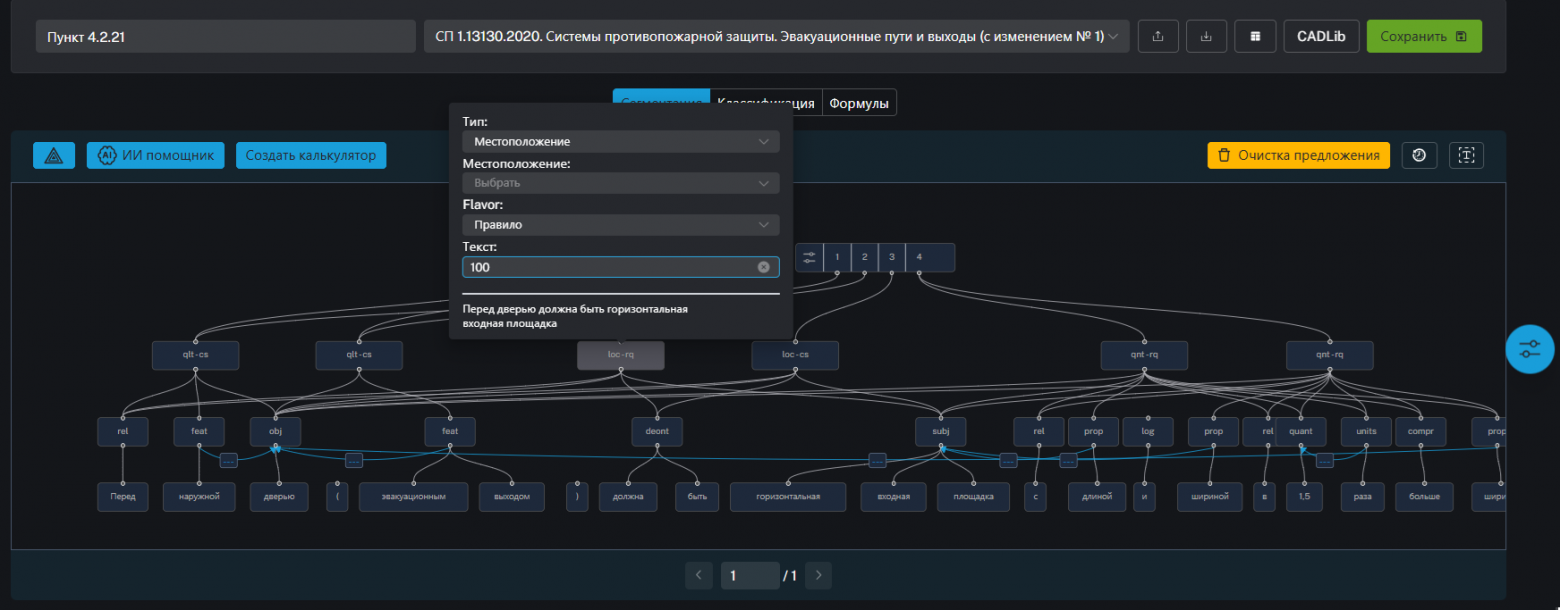This screenshot has width=1560, height=610.
Task: Open the Местоположение dropdown with Выбрать placeholder
Action: point(620,183)
